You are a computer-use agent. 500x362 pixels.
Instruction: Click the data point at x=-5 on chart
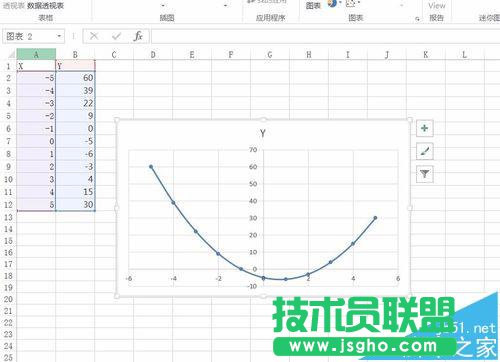[151, 167]
